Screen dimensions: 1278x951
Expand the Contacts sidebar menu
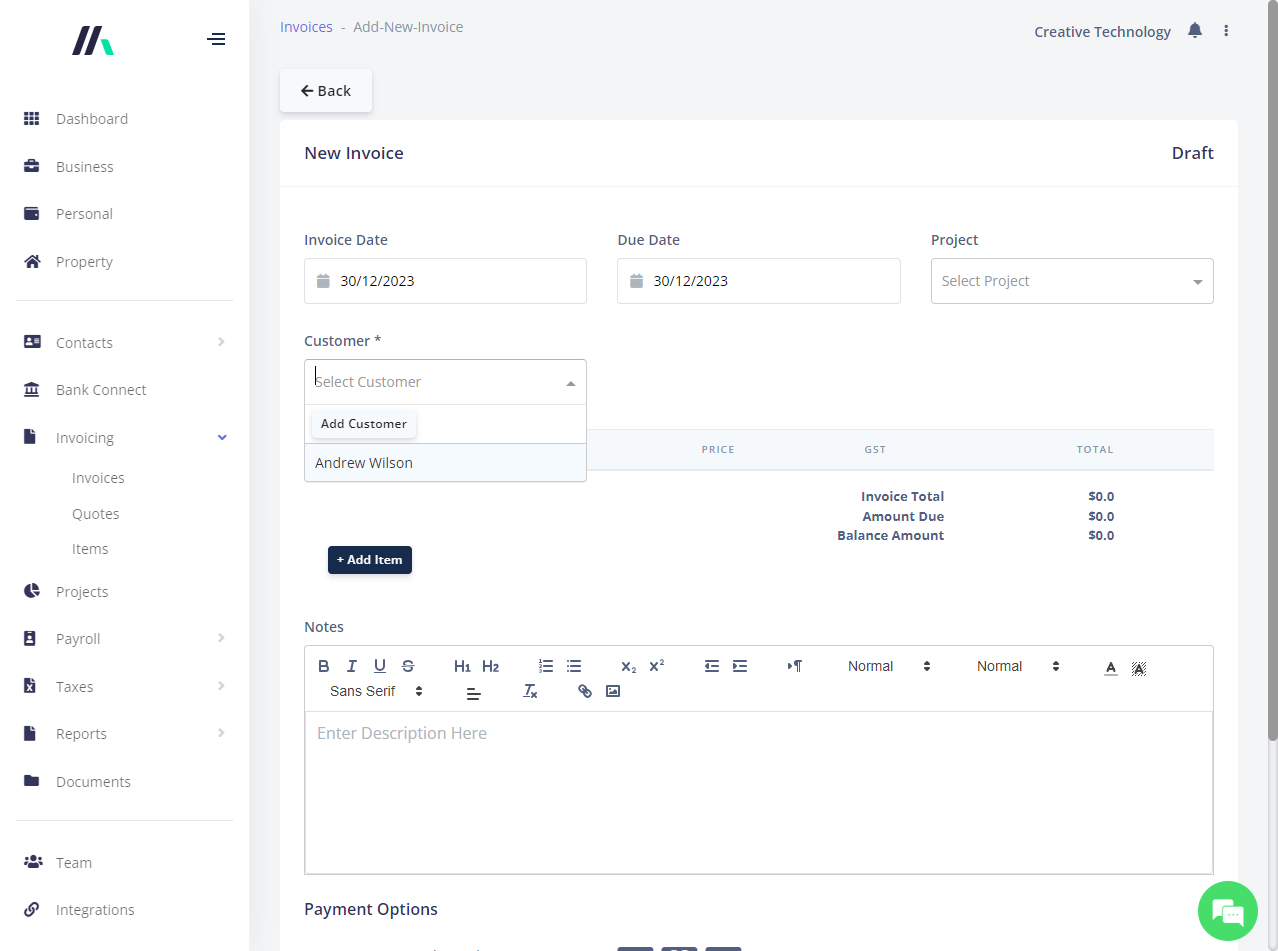point(124,342)
